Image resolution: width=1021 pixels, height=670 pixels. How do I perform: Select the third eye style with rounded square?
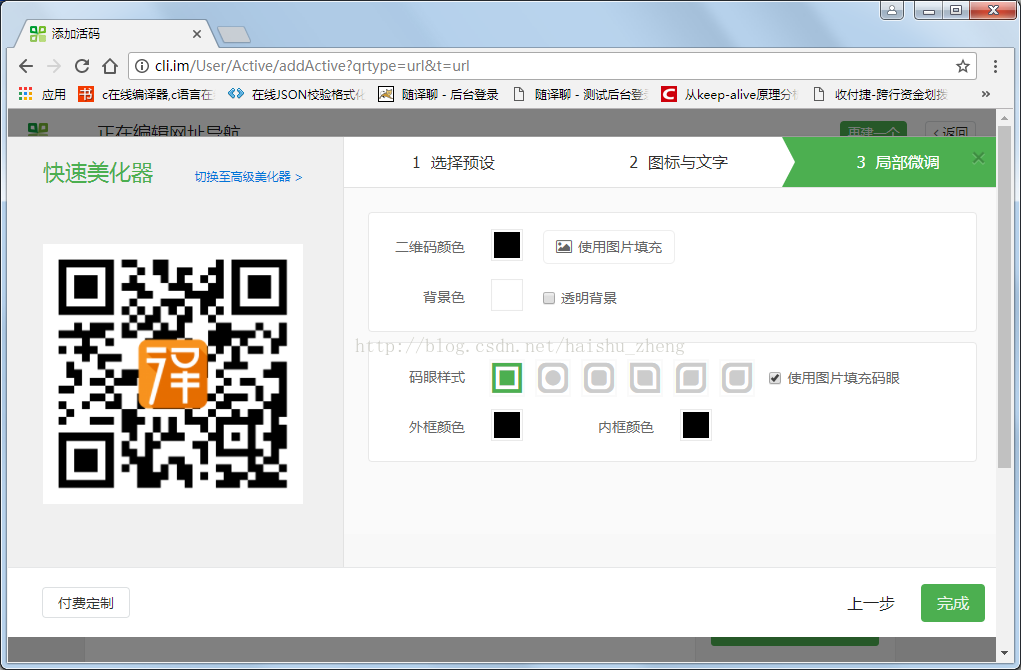(599, 378)
